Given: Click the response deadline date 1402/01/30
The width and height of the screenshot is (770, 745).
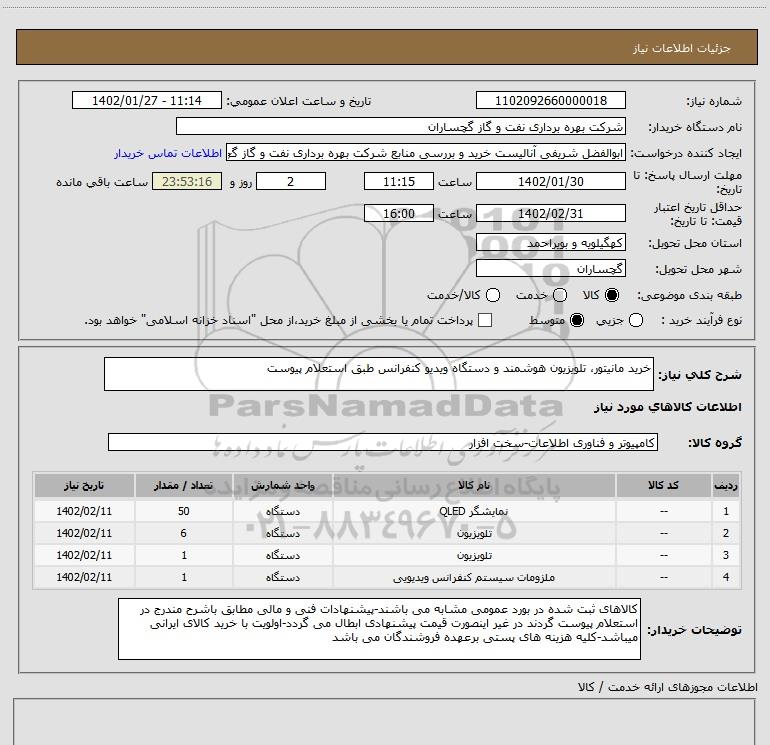Looking at the screenshot, I should point(550,181).
